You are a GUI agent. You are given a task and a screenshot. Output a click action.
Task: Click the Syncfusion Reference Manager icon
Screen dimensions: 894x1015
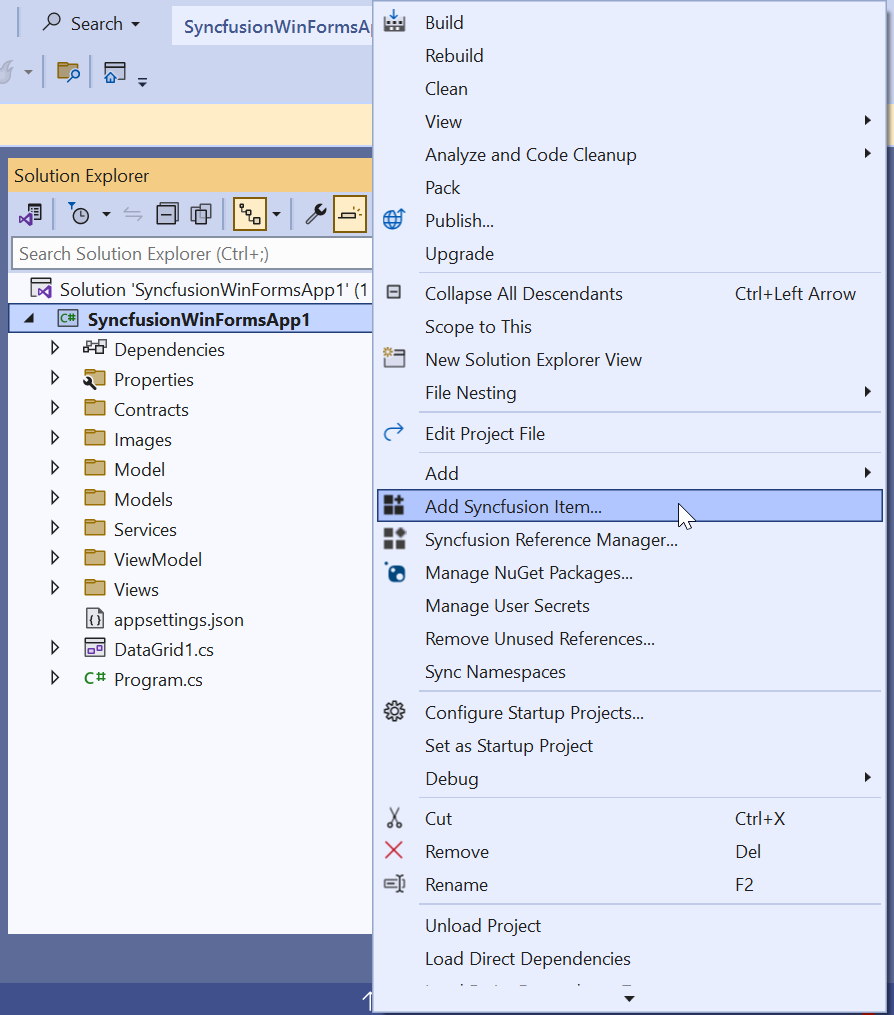(x=394, y=540)
